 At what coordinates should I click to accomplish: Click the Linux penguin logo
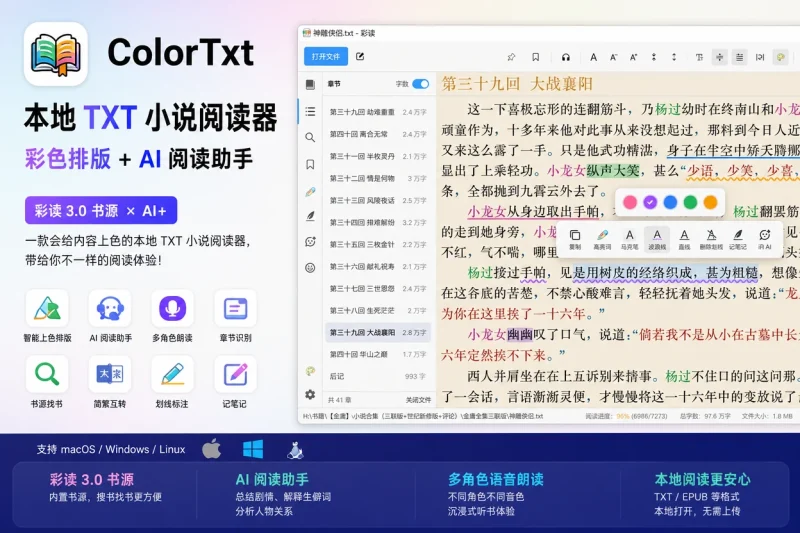(295, 450)
